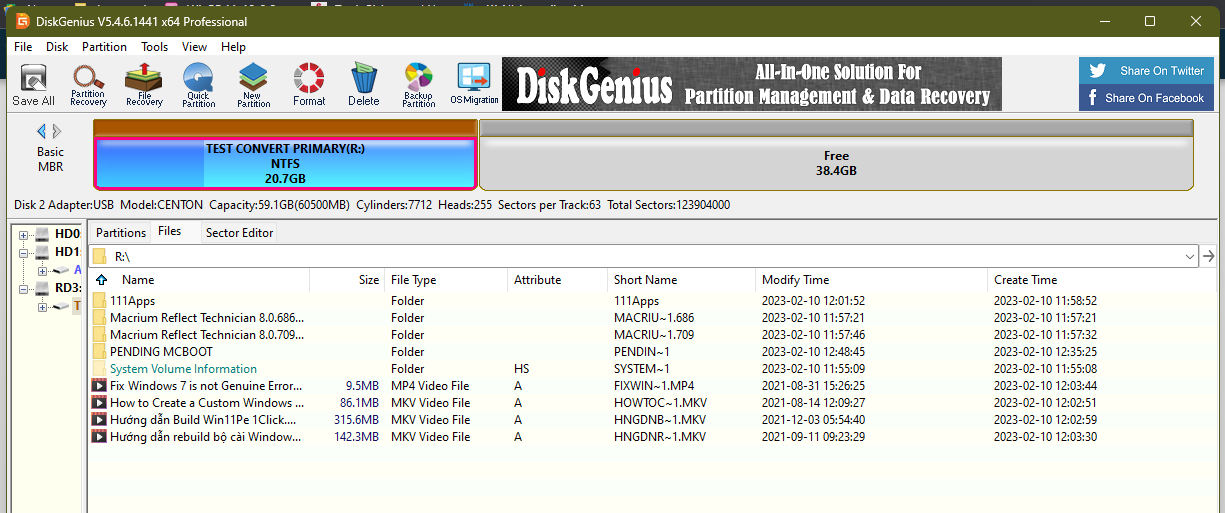
Task: Launch the File Recovery tool
Action: pyautogui.click(x=144, y=84)
